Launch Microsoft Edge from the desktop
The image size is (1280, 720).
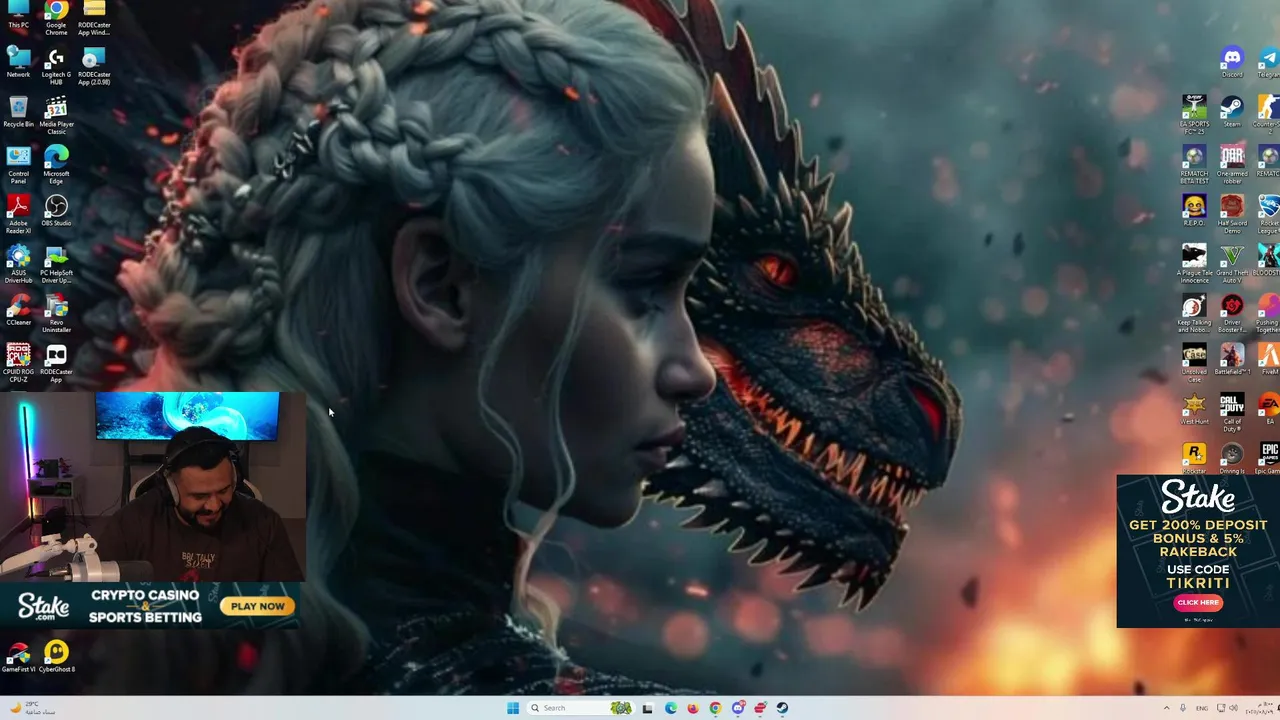coord(56,165)
